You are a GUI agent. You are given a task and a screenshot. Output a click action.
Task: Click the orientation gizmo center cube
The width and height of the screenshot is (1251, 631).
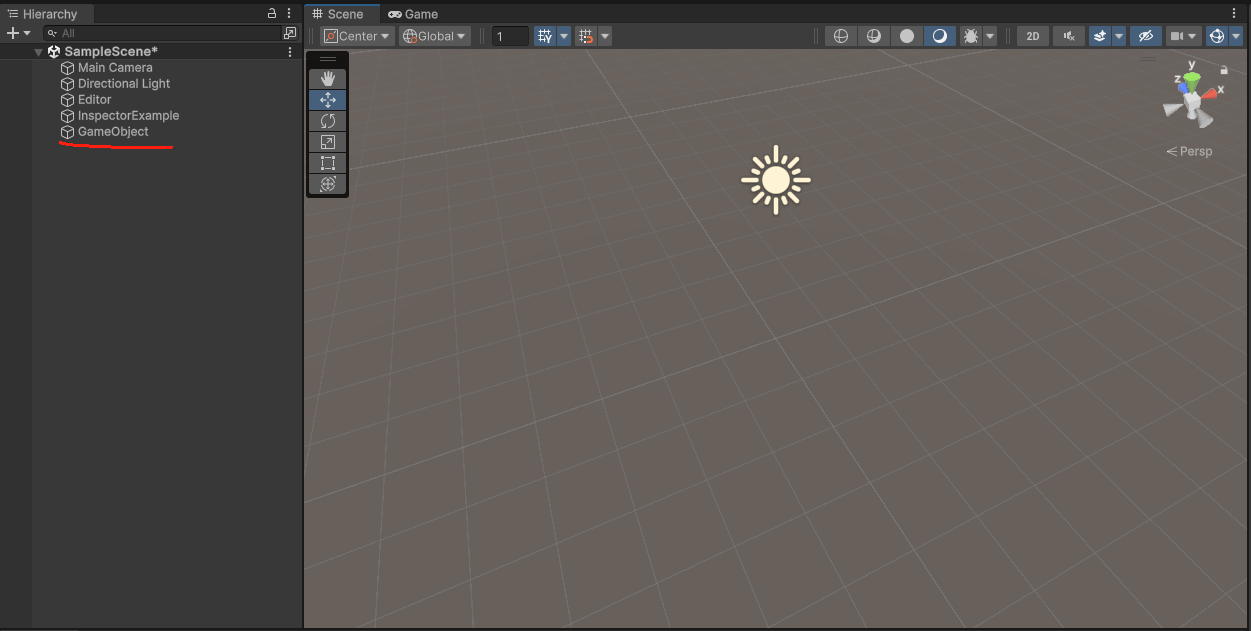(x=1192, y=100)
